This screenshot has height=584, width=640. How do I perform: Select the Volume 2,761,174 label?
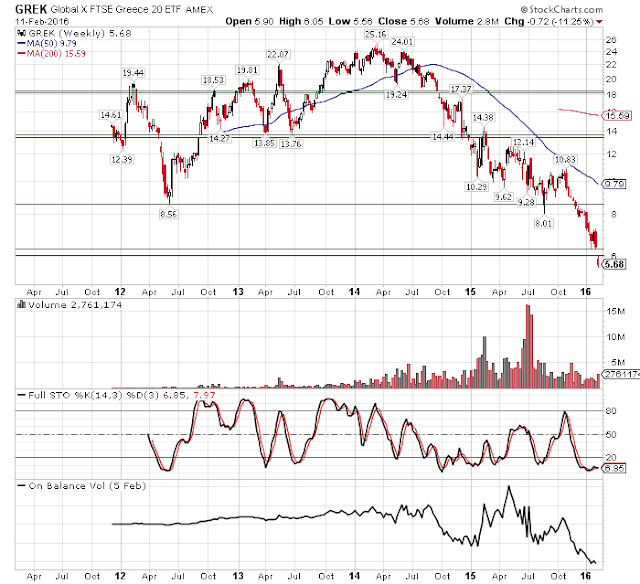(75, 305)
